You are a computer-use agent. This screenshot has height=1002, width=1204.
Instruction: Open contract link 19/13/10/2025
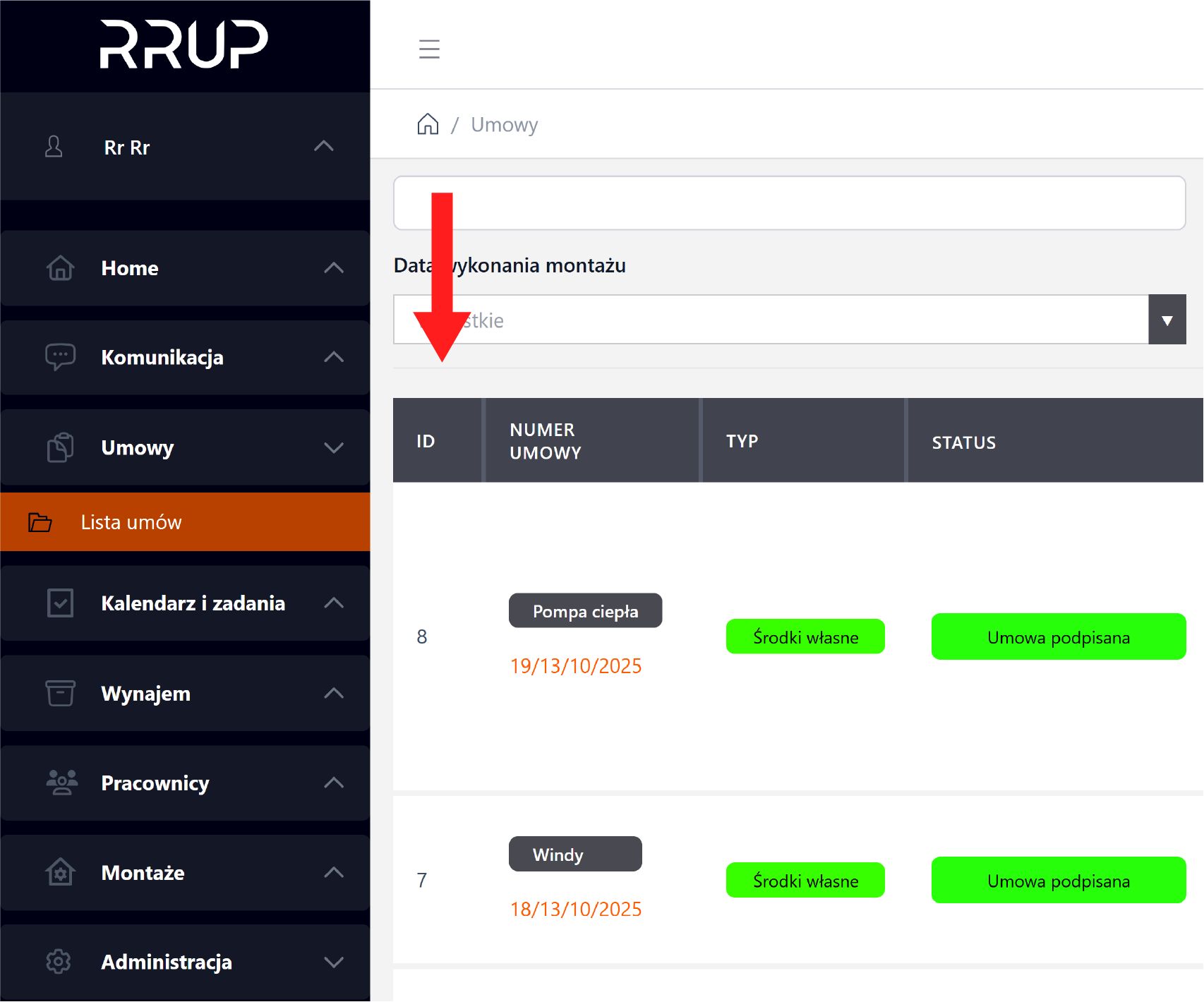pyautogui.click(x=576, y=666)
